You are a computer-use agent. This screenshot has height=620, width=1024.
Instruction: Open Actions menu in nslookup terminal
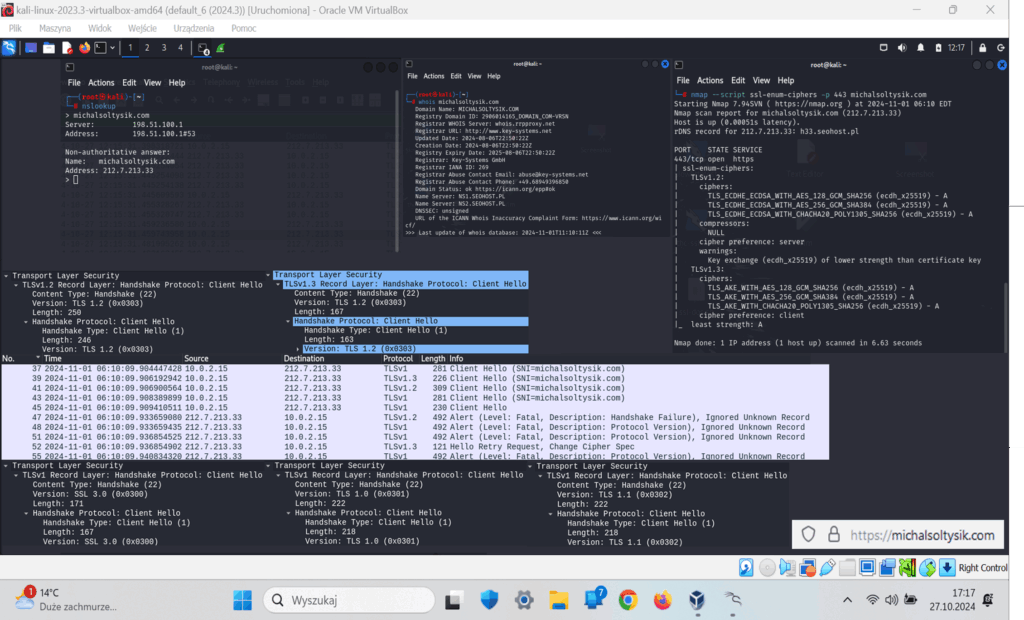(x=101, y=83)
